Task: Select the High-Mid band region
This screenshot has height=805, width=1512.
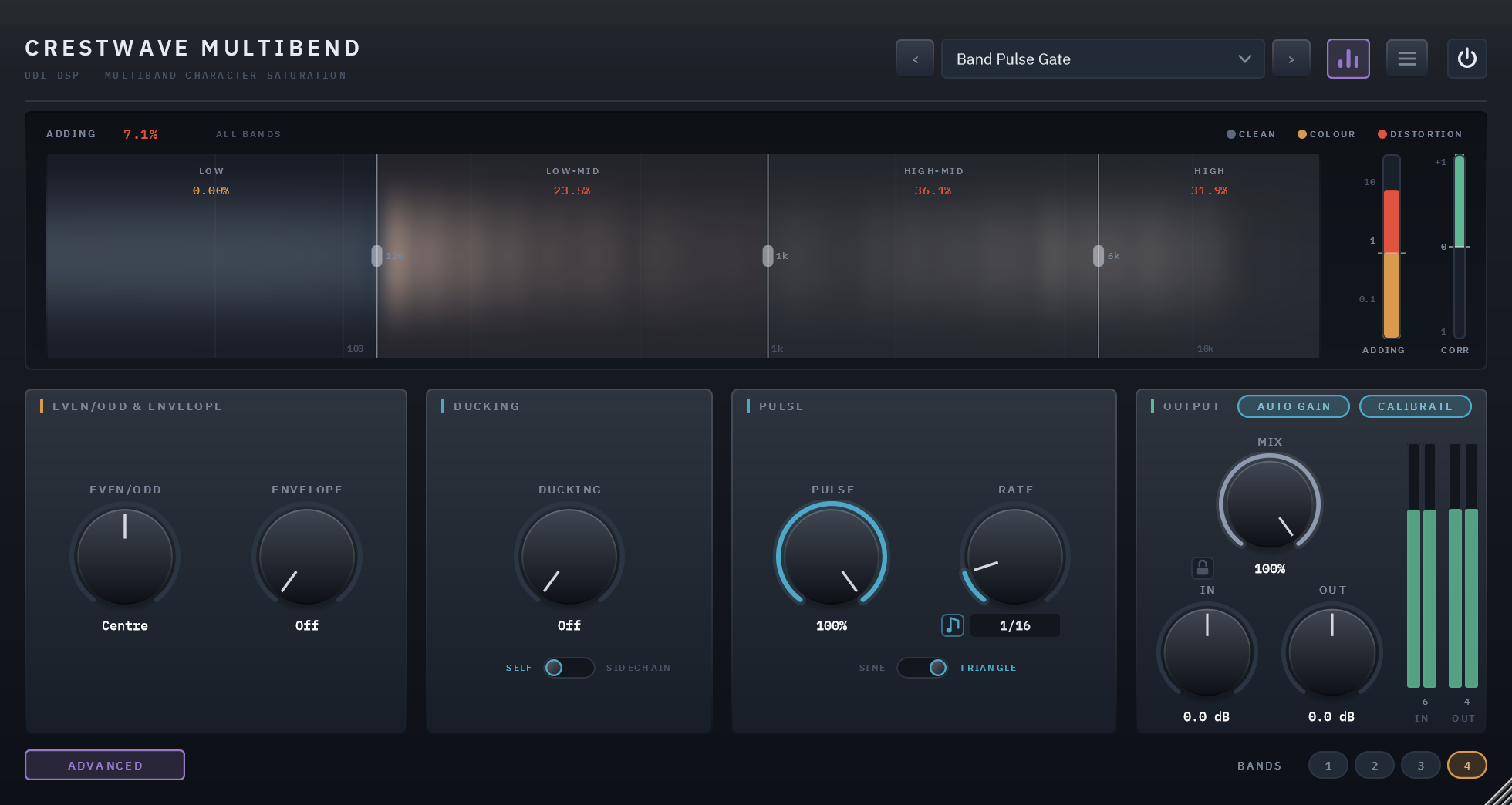Action: click(933, 256)
